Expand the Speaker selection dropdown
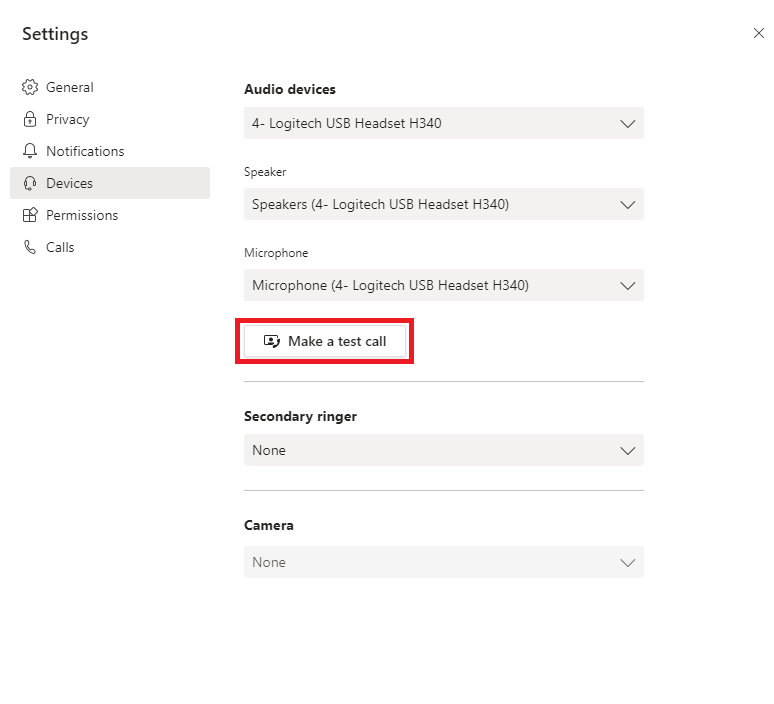The width and height of the screenshot is (774, 704). (443, 204)
